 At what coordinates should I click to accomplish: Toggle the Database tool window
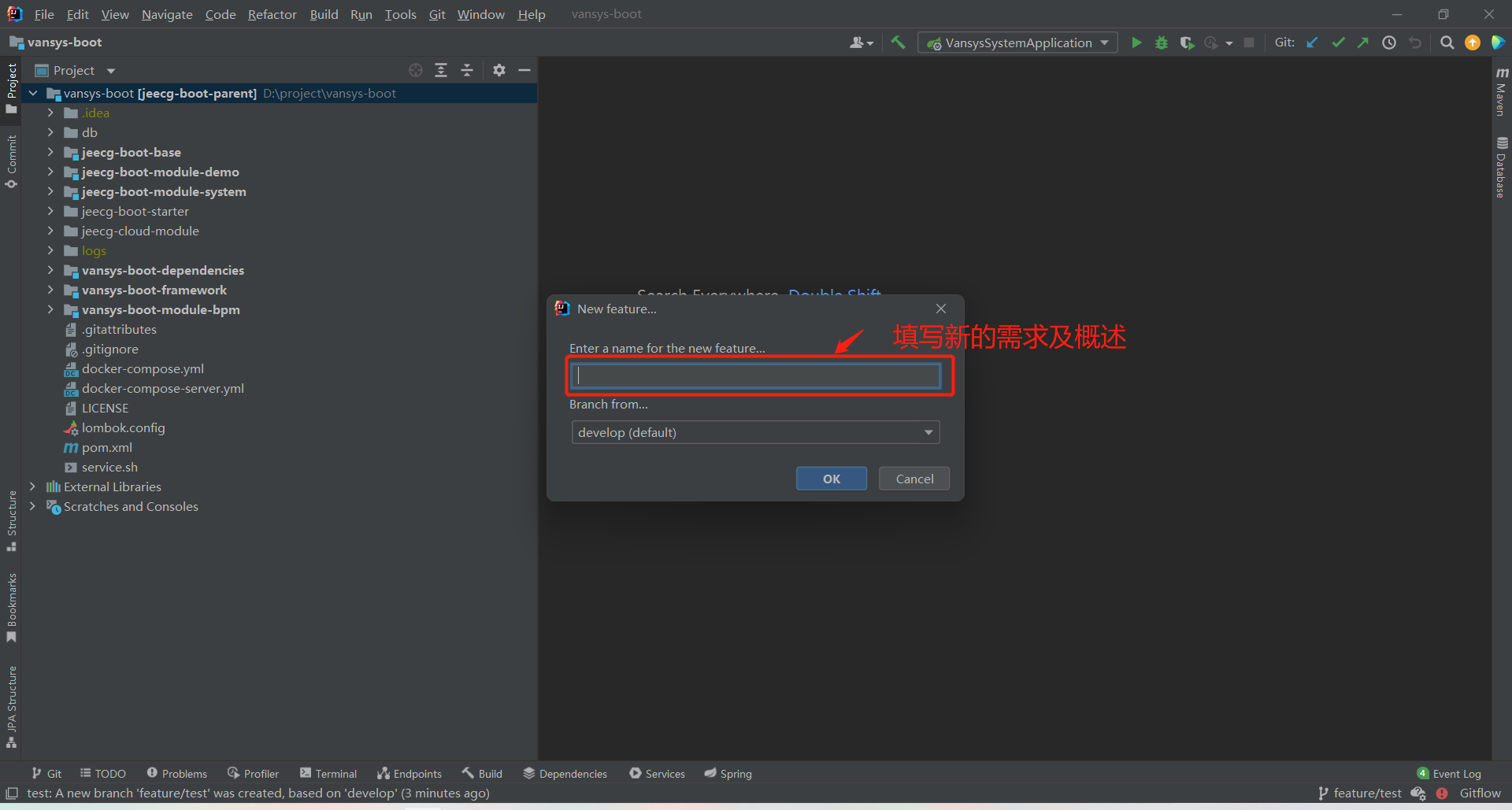coord(1501,167)
